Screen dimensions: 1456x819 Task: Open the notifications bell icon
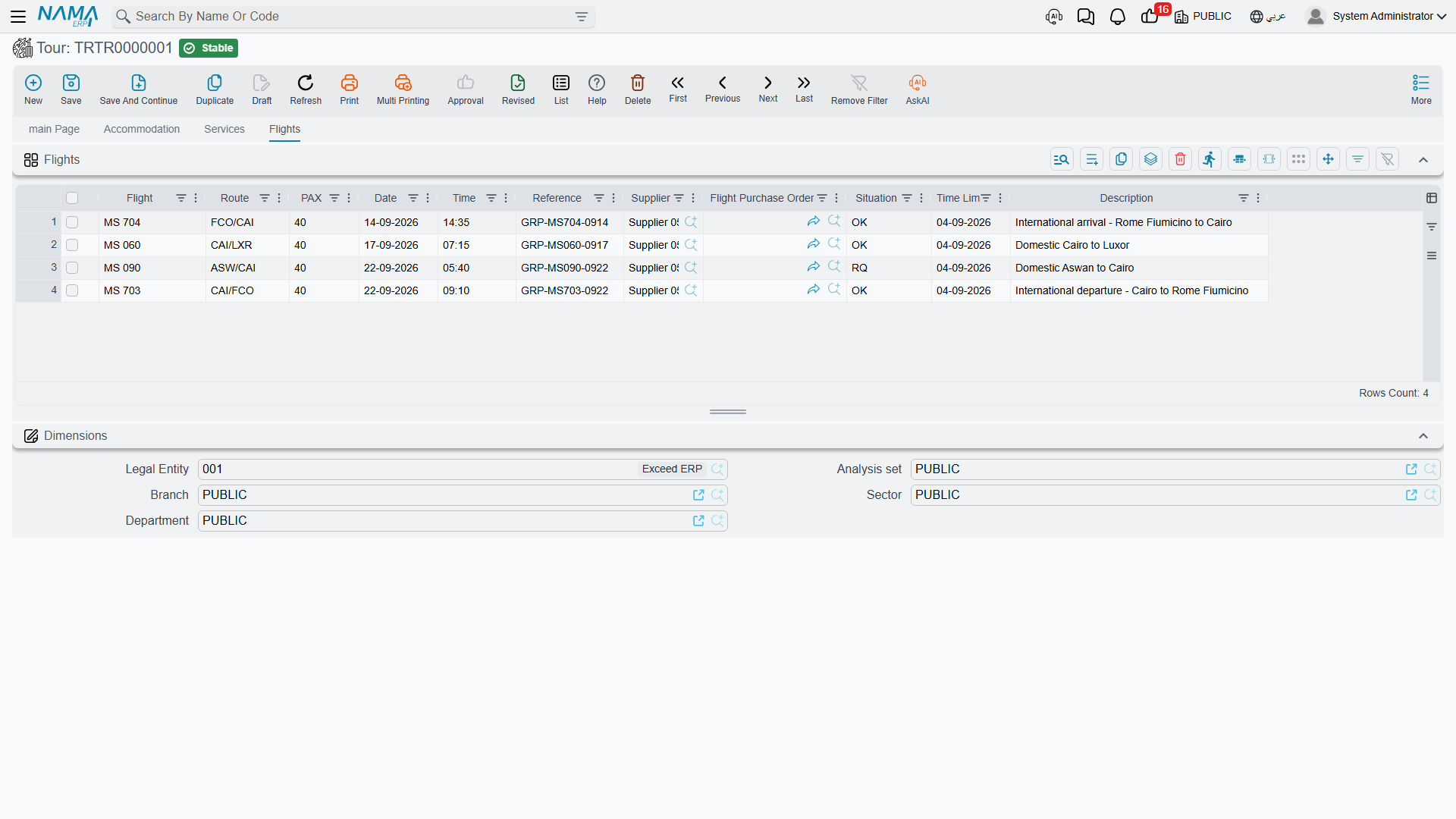pyautogui.click(x=1118, y=17)
